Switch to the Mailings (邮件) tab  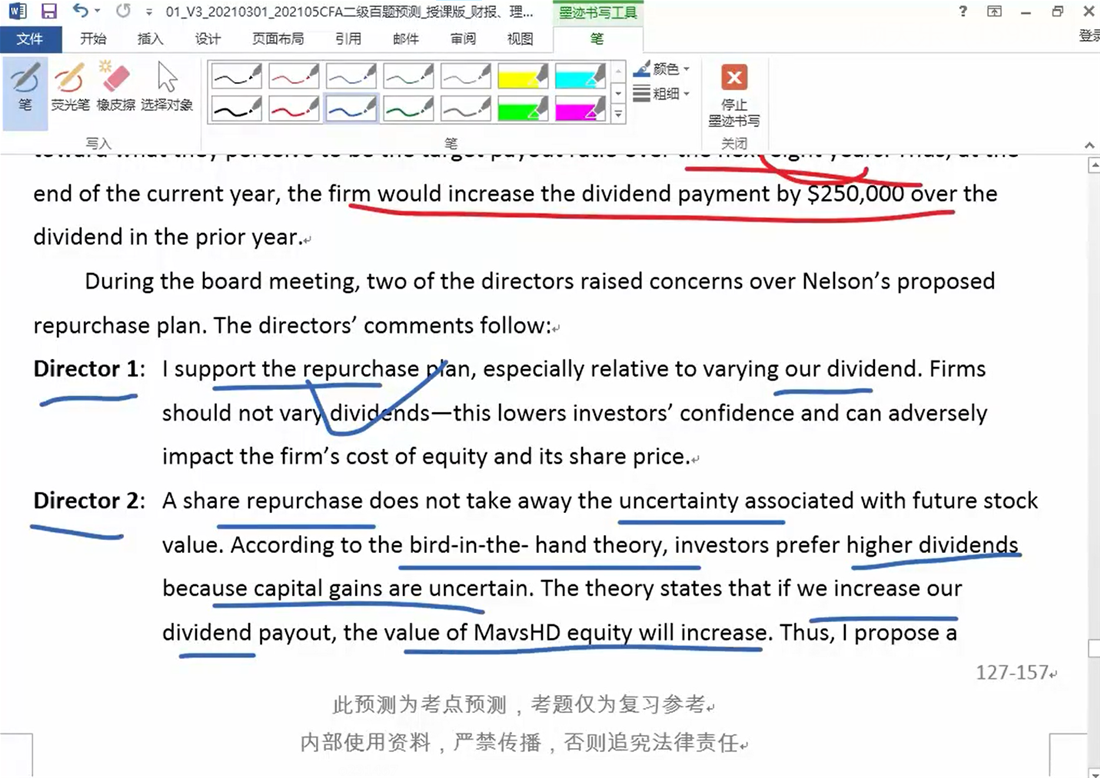tap(405, 39)
